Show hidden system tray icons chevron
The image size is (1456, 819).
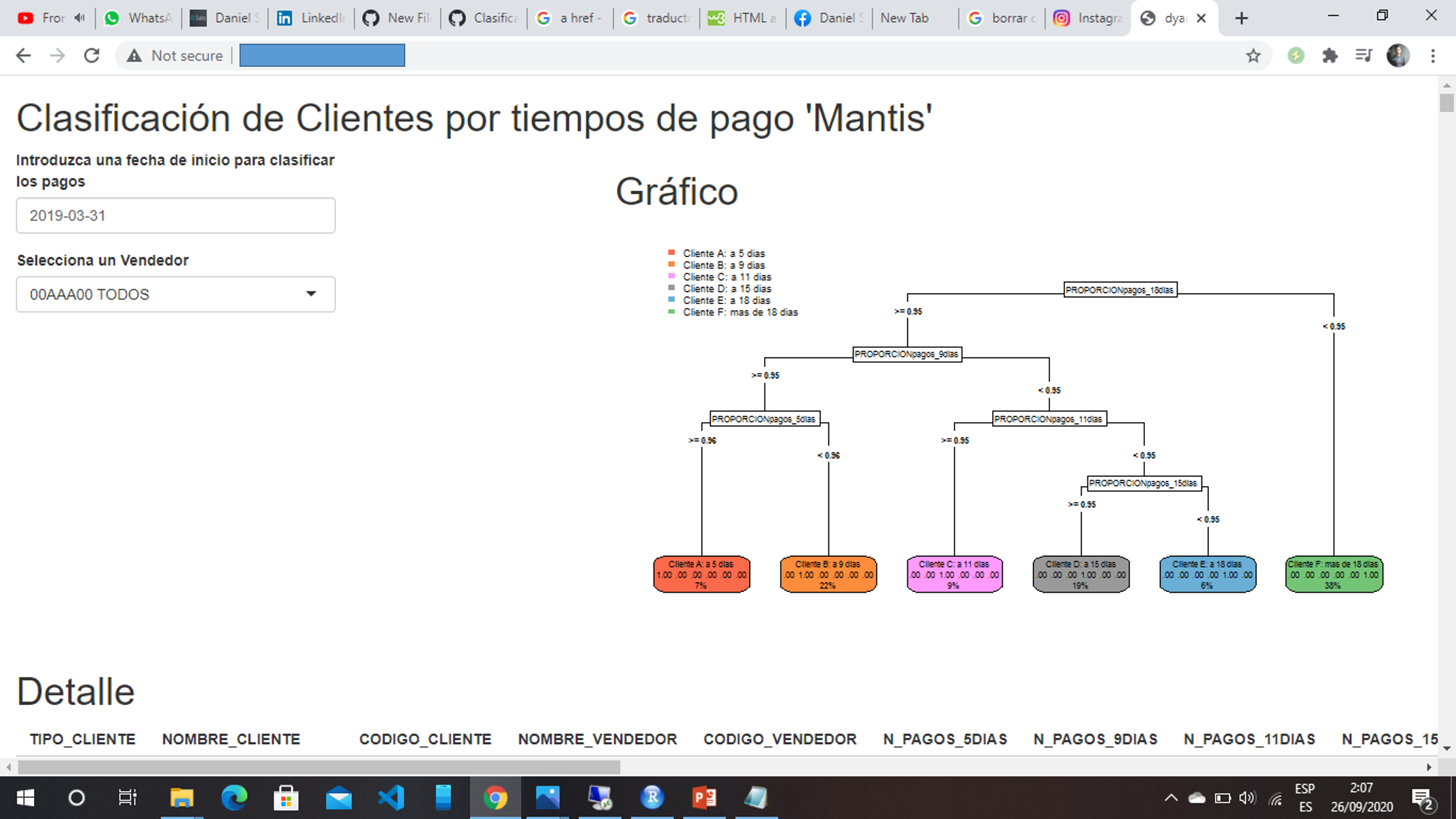coord(1171,798)
